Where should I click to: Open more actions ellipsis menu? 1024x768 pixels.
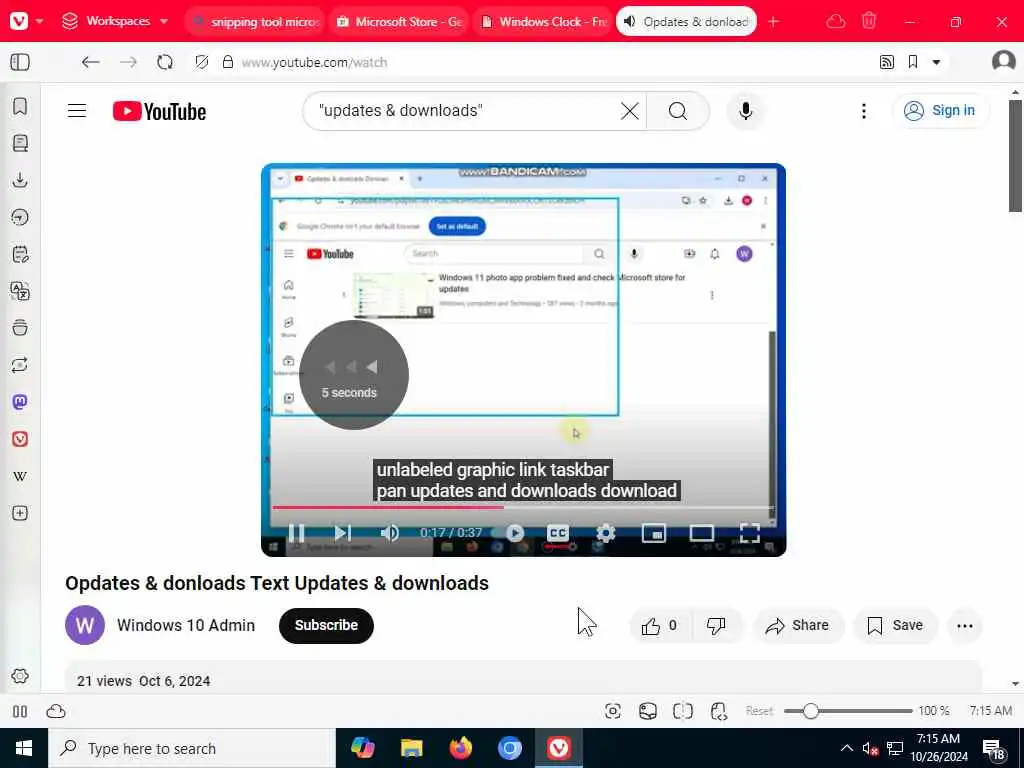[965, 626]
